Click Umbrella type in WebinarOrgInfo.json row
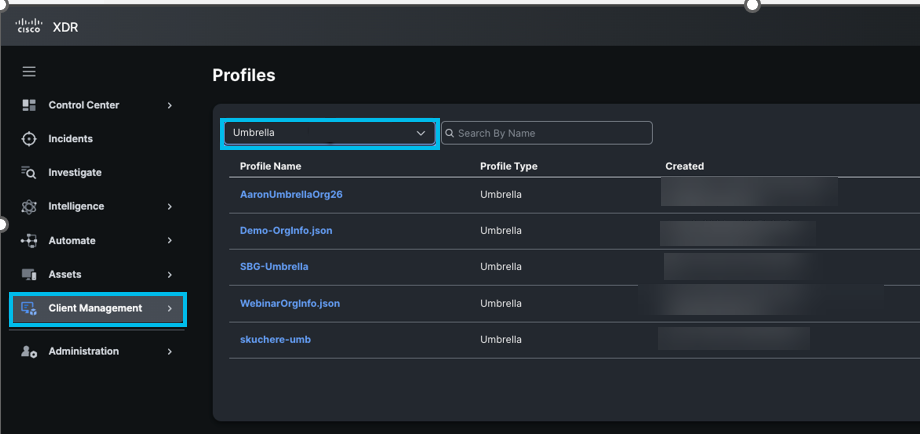Screen dimensions: 920x434 [500, 304]
